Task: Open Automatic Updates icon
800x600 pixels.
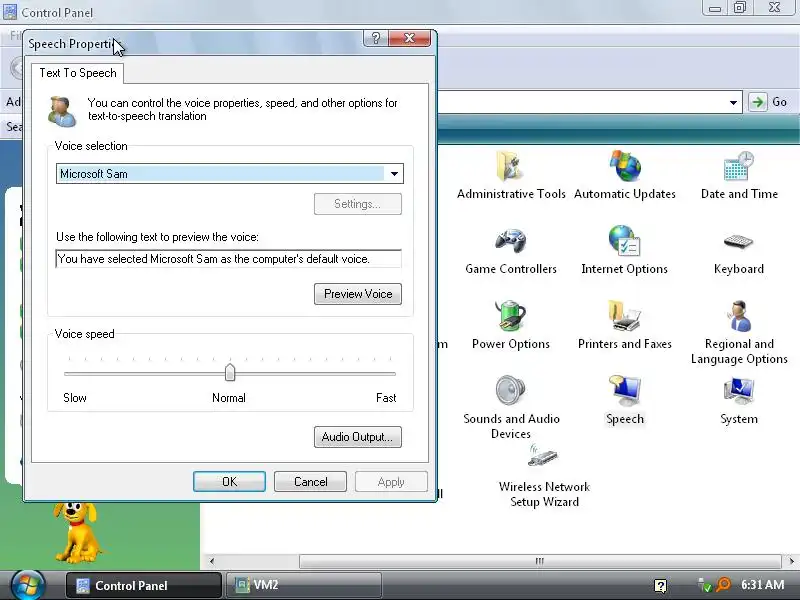Action: pos(624,166)
